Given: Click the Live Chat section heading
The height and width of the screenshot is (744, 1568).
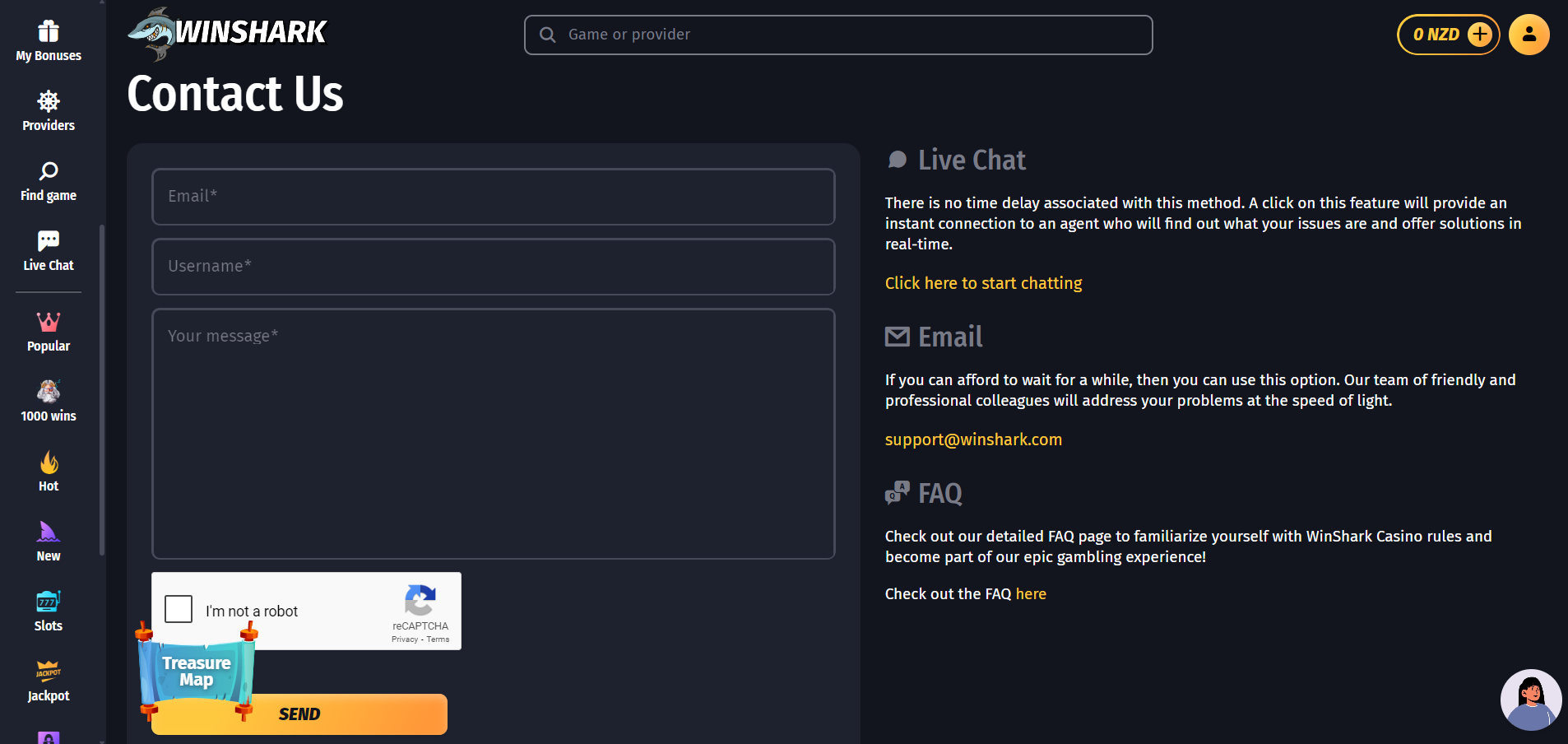Looking at the screenshot, I should [x=972, y=160].
